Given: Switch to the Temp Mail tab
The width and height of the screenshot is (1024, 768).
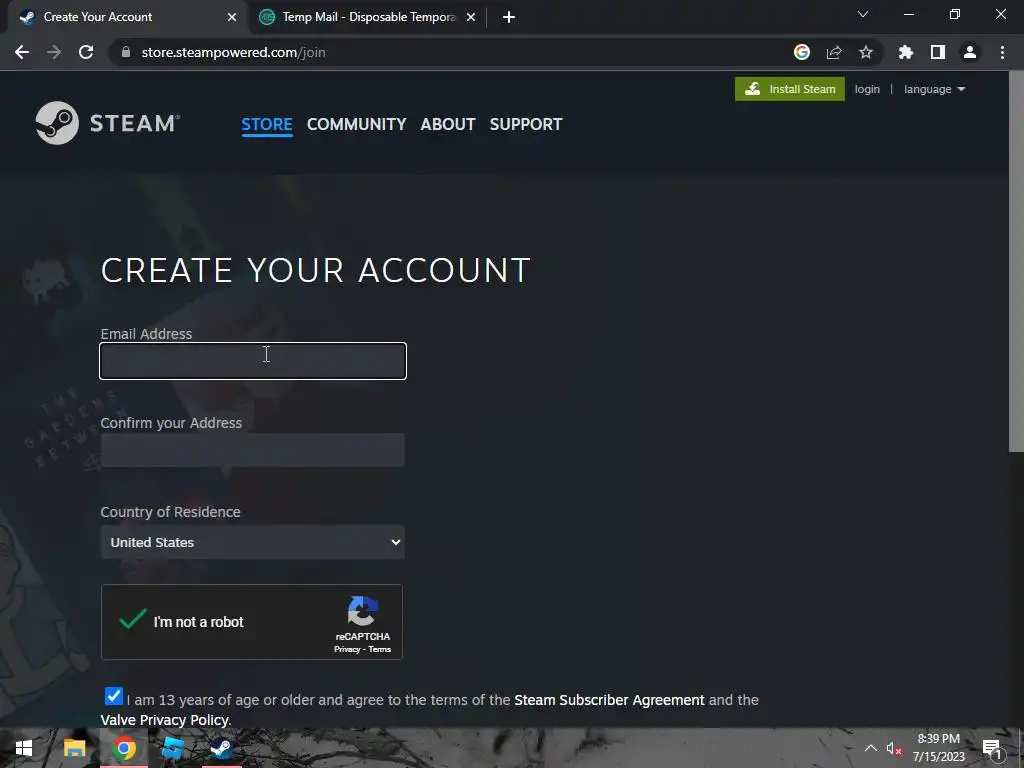Looking at the screenshot, I should (x=368, y=17).
